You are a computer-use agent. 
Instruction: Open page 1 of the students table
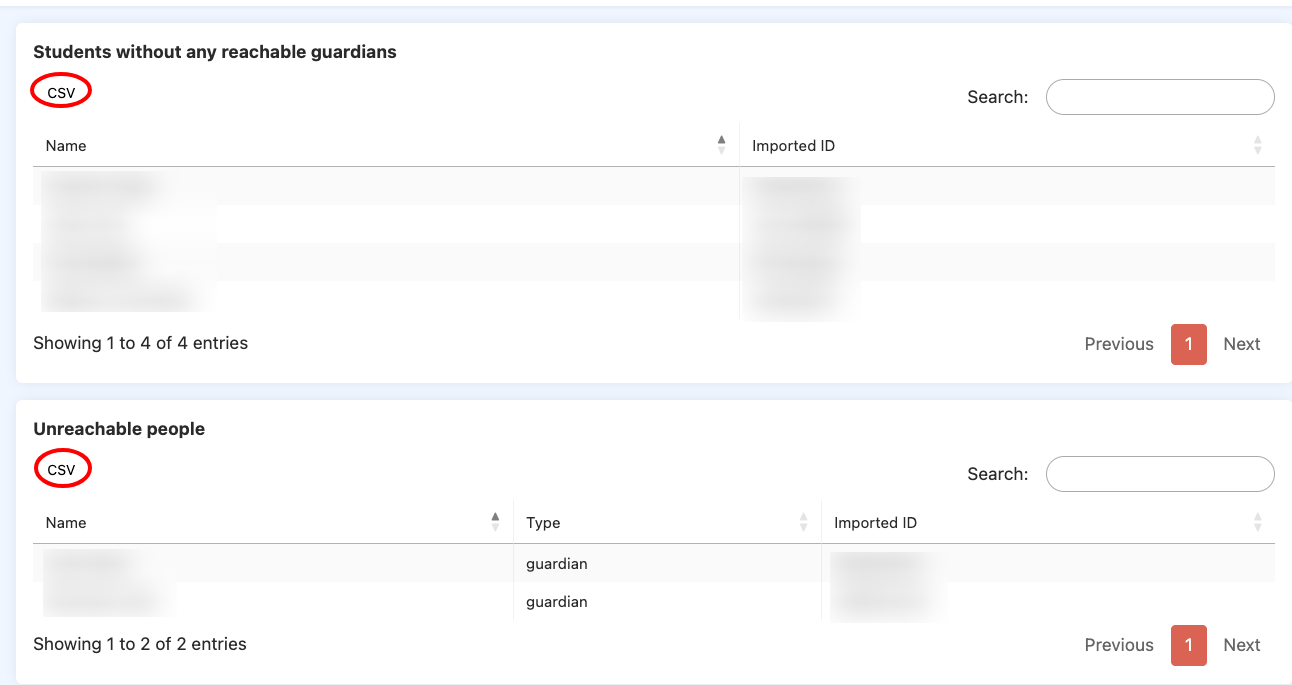(x=1188, y=344)
